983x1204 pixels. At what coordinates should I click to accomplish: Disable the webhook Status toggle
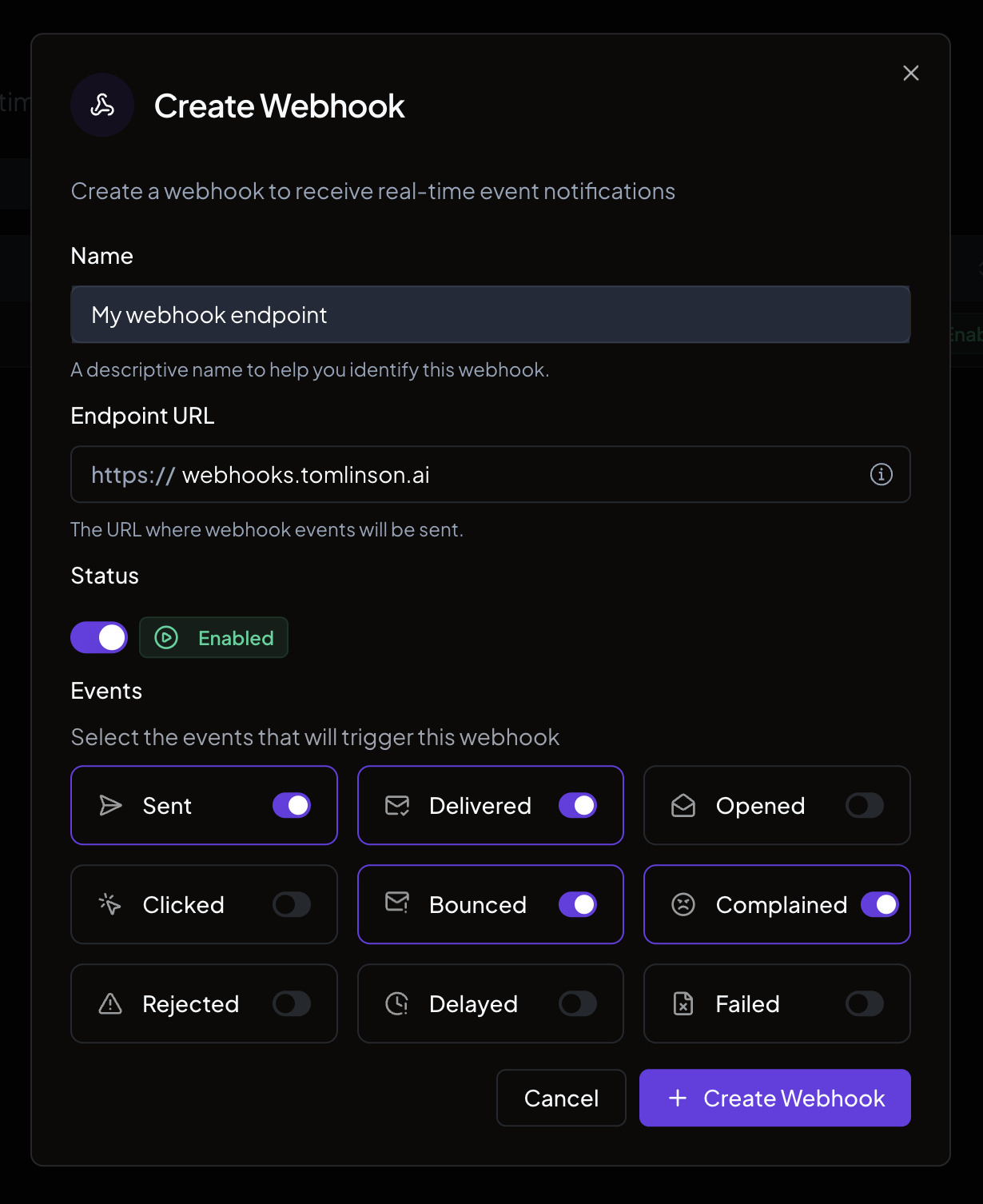click(99, 637)
